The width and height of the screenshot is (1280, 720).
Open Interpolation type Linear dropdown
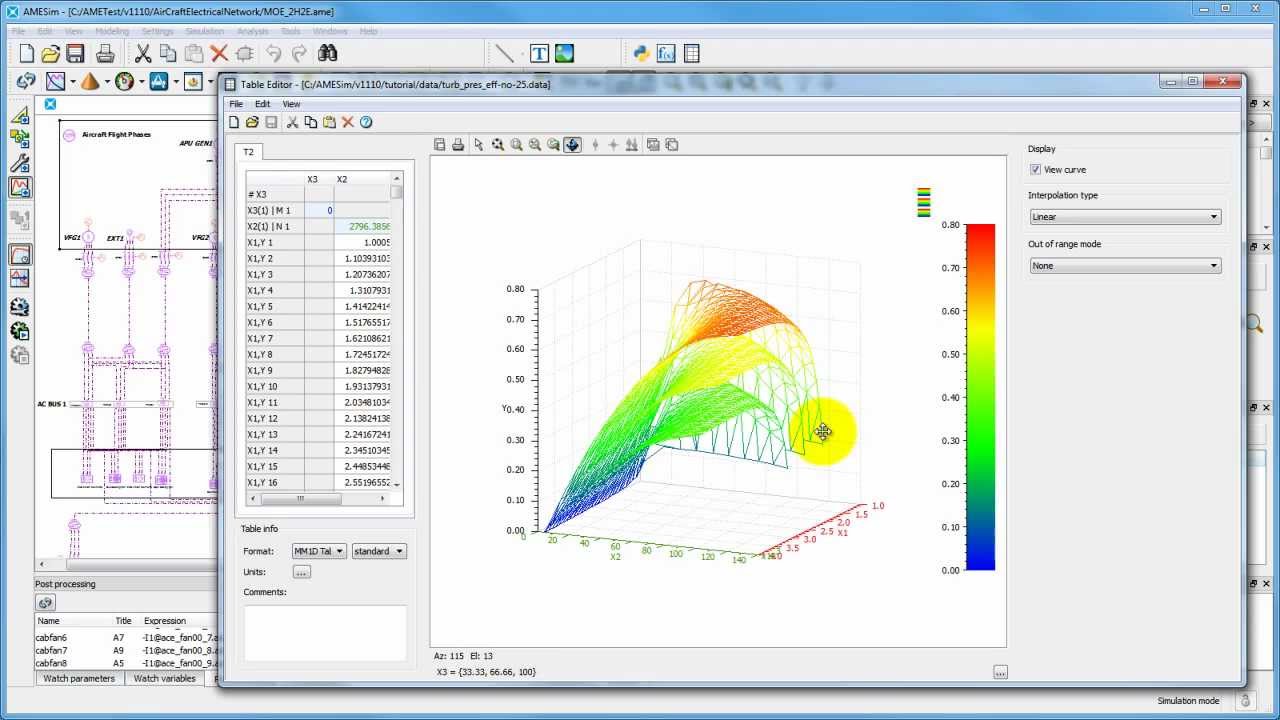[1125, 217]
